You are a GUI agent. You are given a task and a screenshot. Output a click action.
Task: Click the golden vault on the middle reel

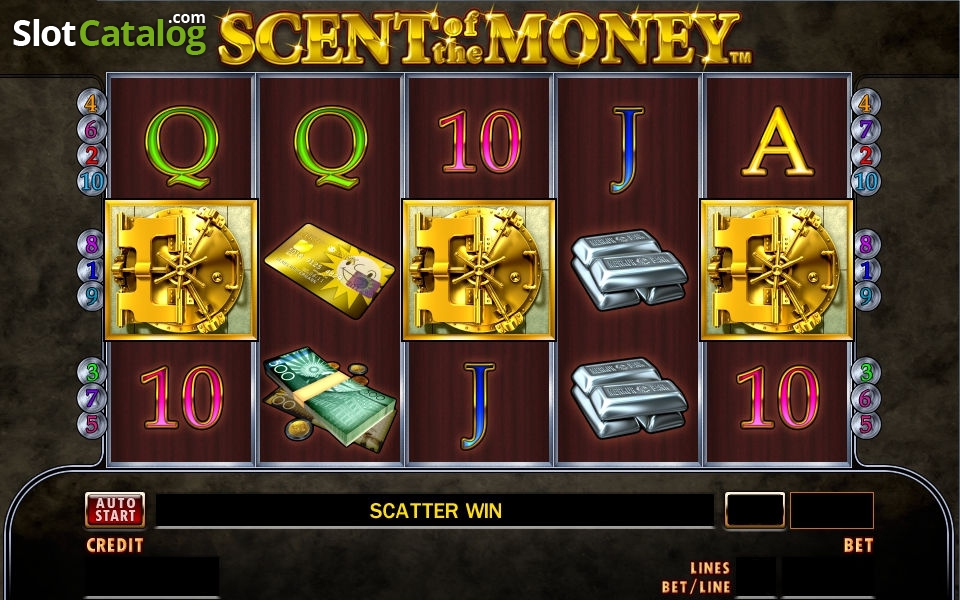pos(478,269)
